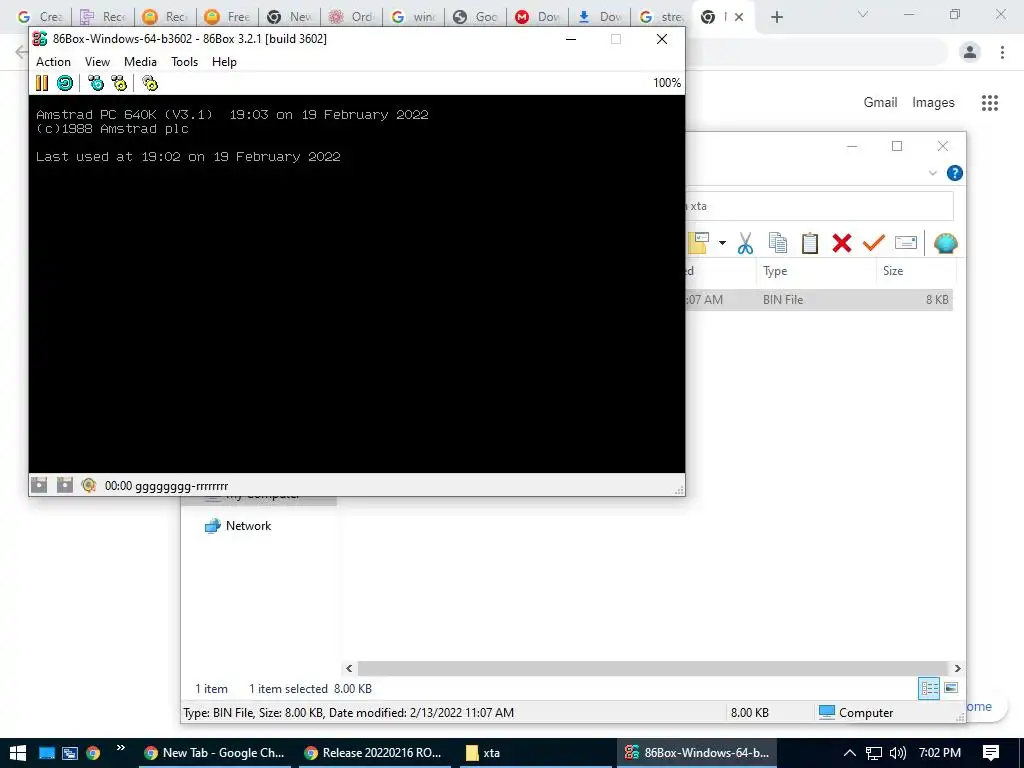The width and height of the screenshot is (1024, 768).
Task: Click the xta address bar in Explorer
Action: (820, 206)
